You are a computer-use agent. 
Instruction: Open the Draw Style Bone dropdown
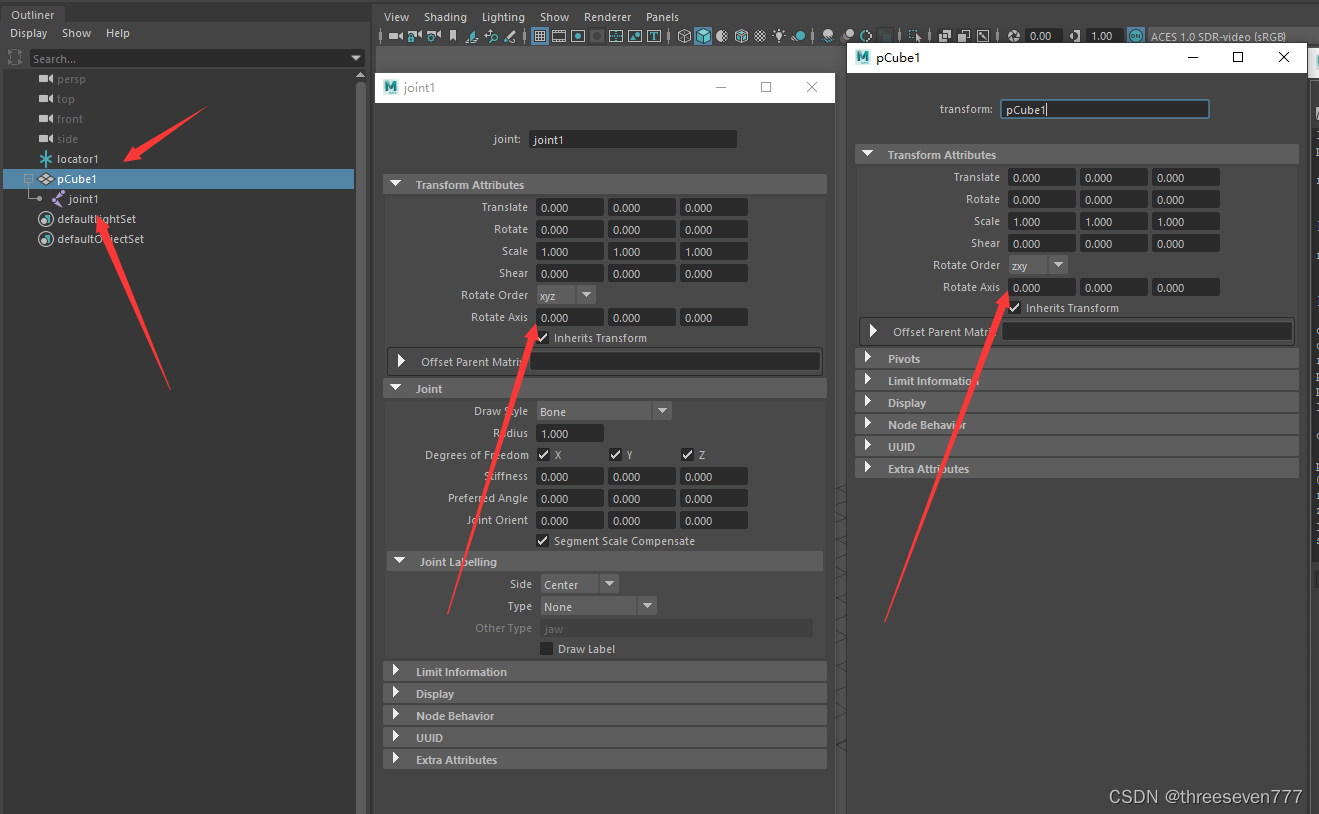pyautogui.click(x=604, y=412)
